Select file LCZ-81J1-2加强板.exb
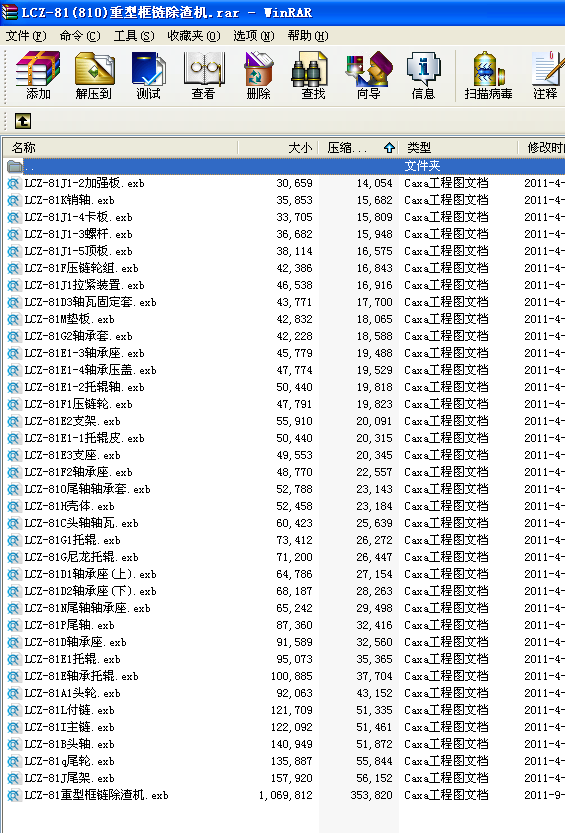Viewport: 565px width, 833px height. [84, 183]
